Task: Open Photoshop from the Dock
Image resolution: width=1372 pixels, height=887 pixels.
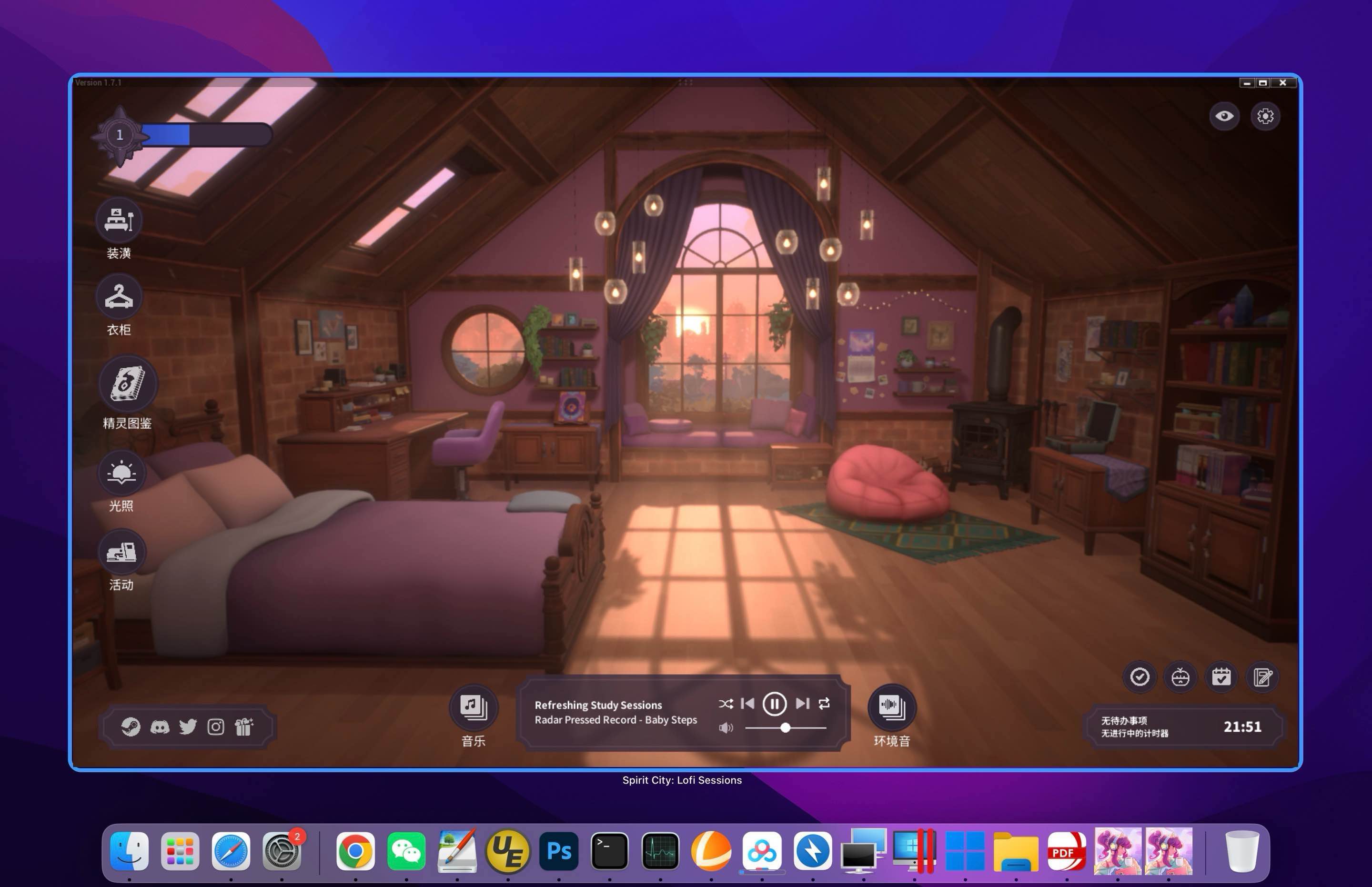Action: (559, 851)
